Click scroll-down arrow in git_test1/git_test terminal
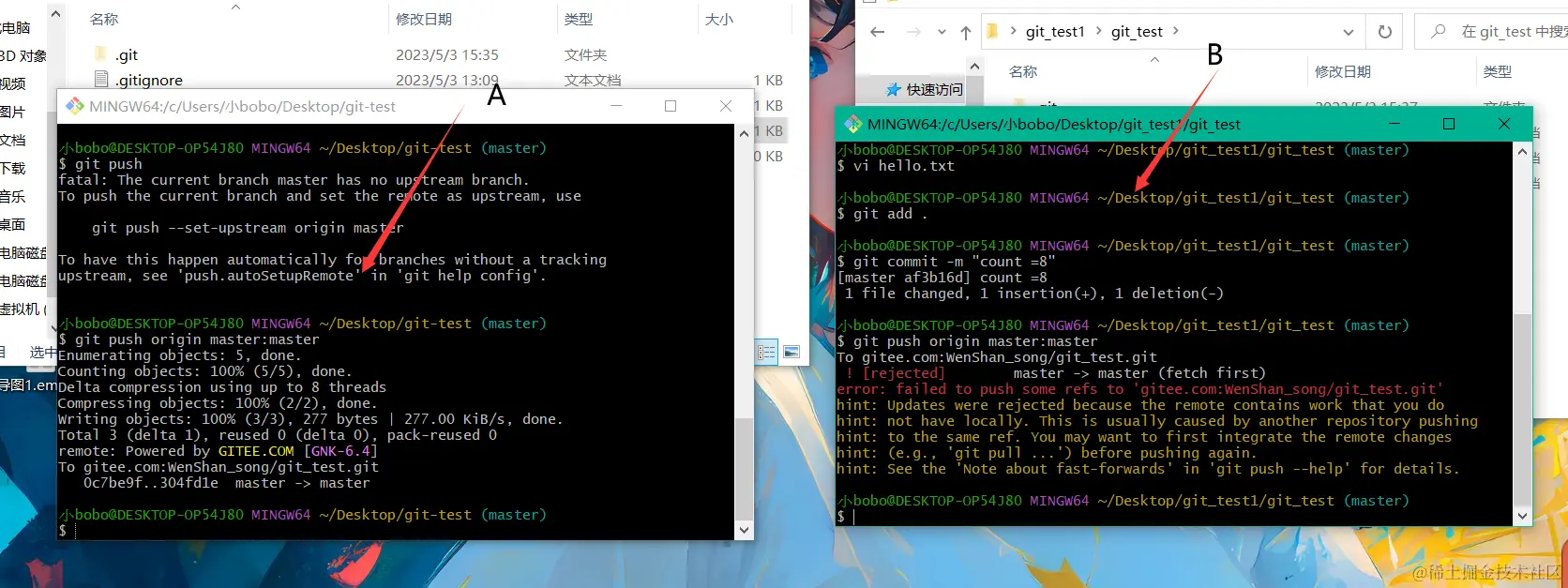1568x588 pixels. pos(1523,516)
